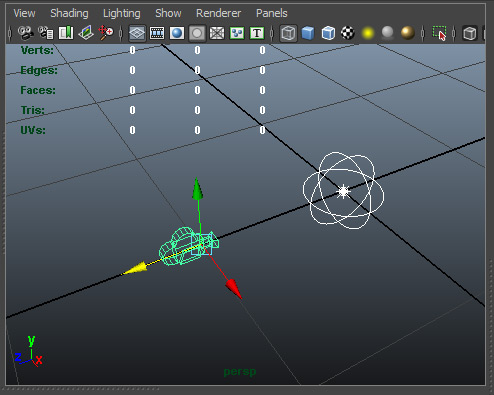Click the UVs: heads-up label
The width and height of the screenshot is (494, 395).
[x=33, y=130]
